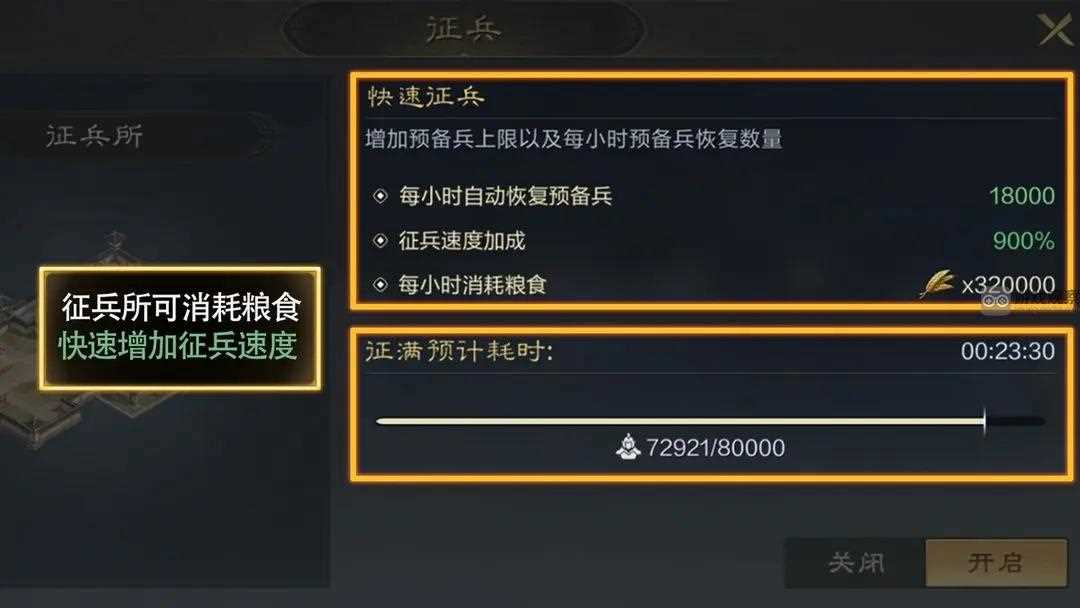Click the 00:23:30 estimated time
Viewport: 1080px width, 608px height.
[1008, 351]
